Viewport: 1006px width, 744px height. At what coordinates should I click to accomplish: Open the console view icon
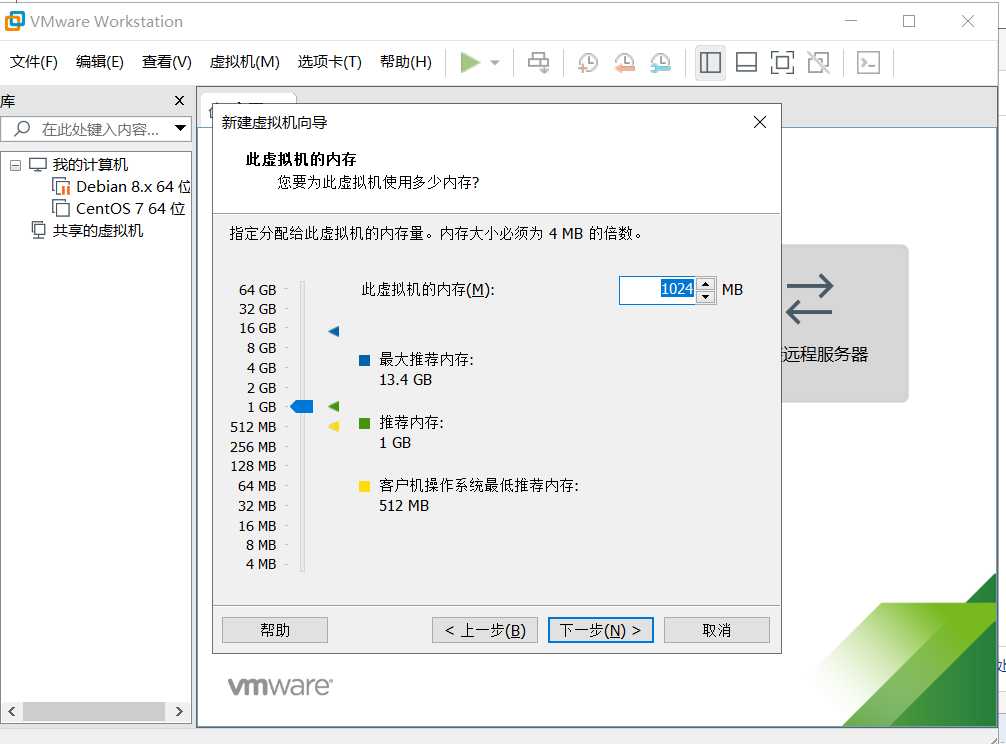click(x=868, y=62)
